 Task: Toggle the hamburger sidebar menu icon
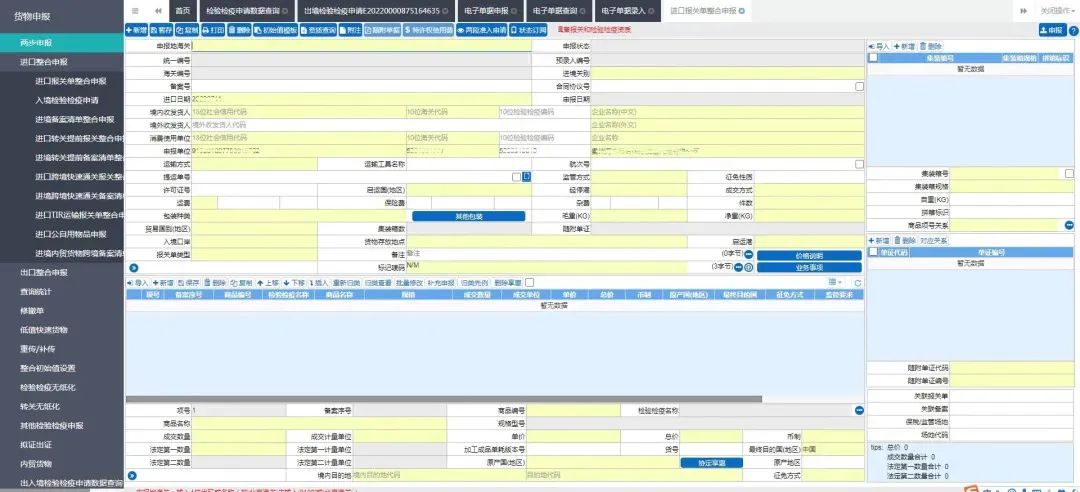[x=135, y=11]
